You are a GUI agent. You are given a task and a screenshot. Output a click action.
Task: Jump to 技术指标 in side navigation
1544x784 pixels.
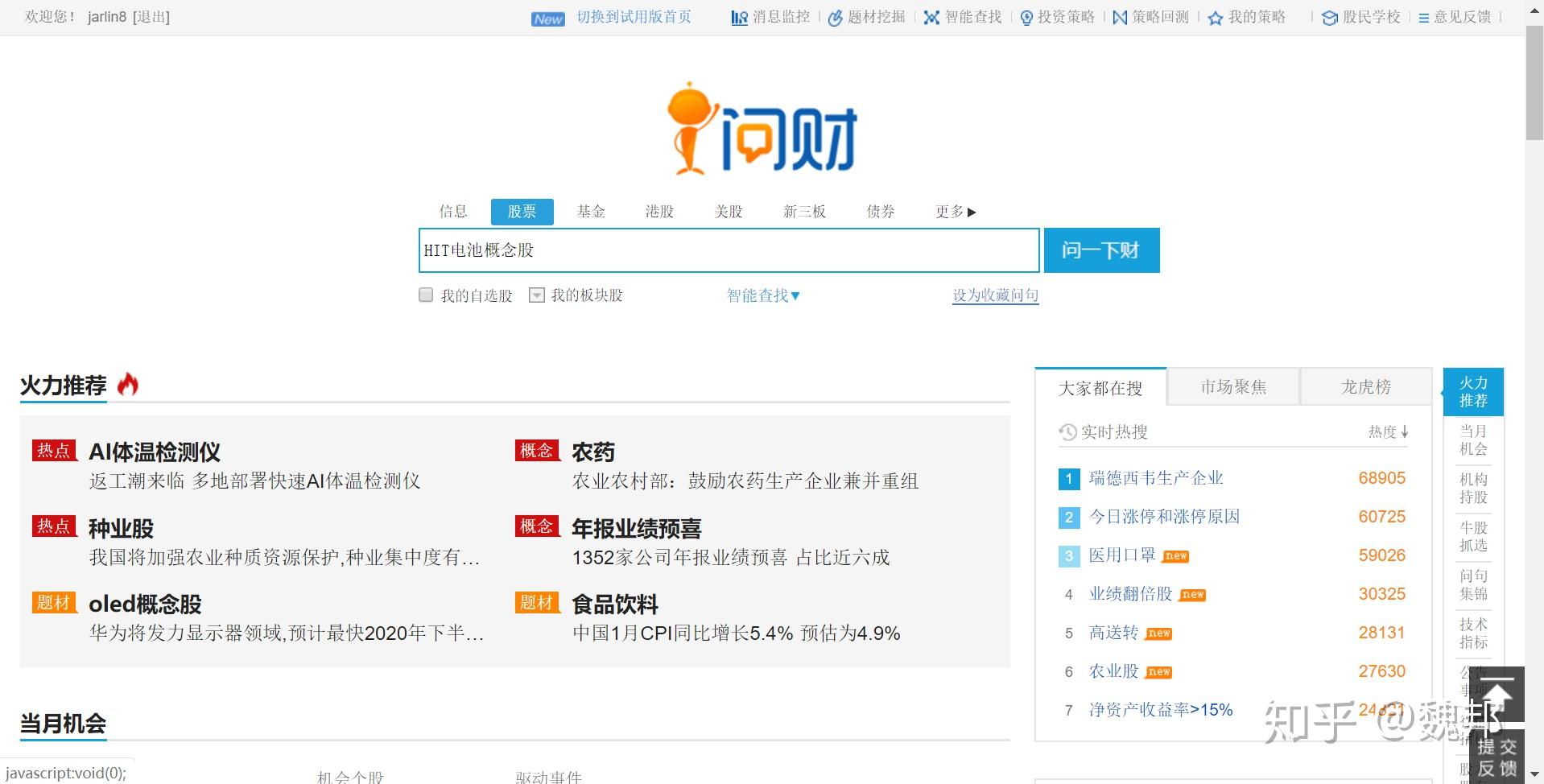tap(1473, 633)
